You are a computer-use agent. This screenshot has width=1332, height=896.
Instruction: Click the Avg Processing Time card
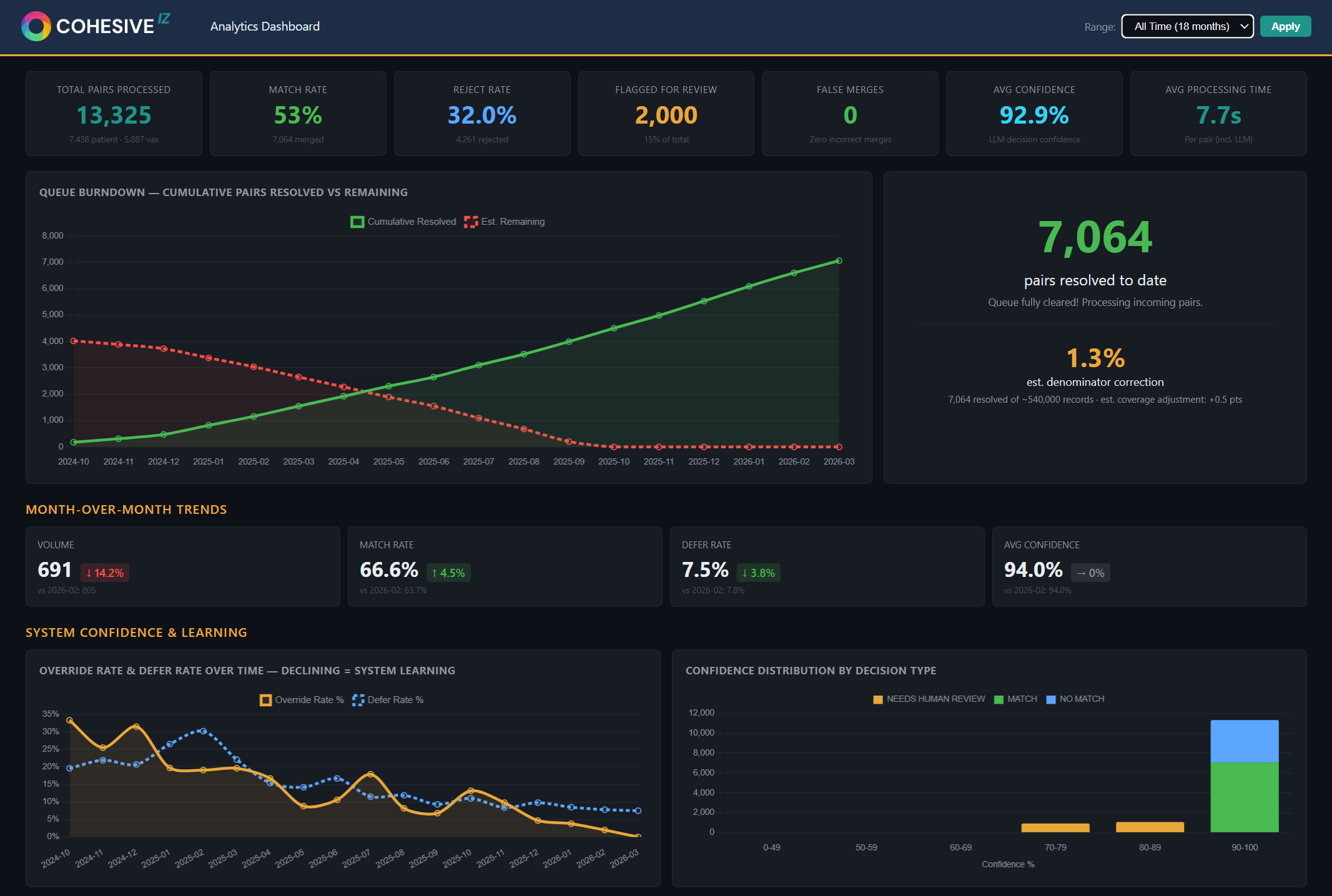pyautogui.click(x=1218, y=114)
